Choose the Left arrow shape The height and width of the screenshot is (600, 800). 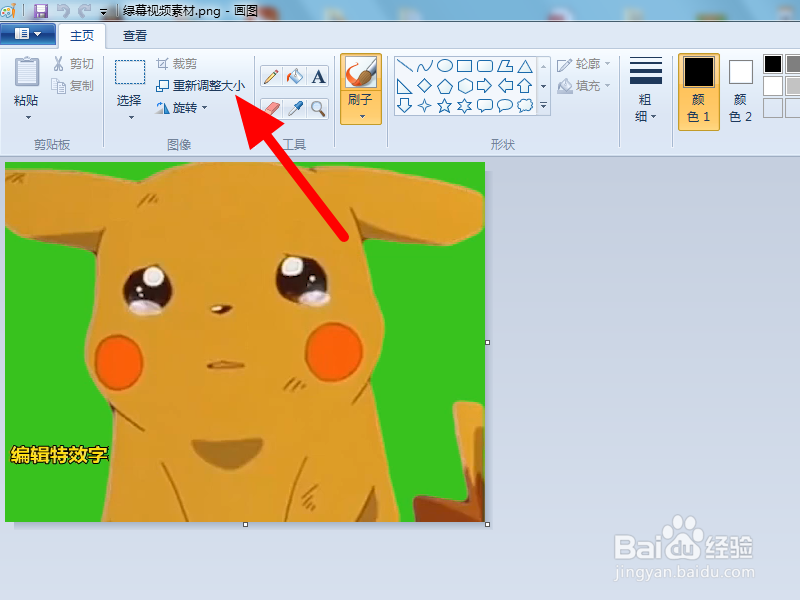pyautogui.click(x=505, y=86)
